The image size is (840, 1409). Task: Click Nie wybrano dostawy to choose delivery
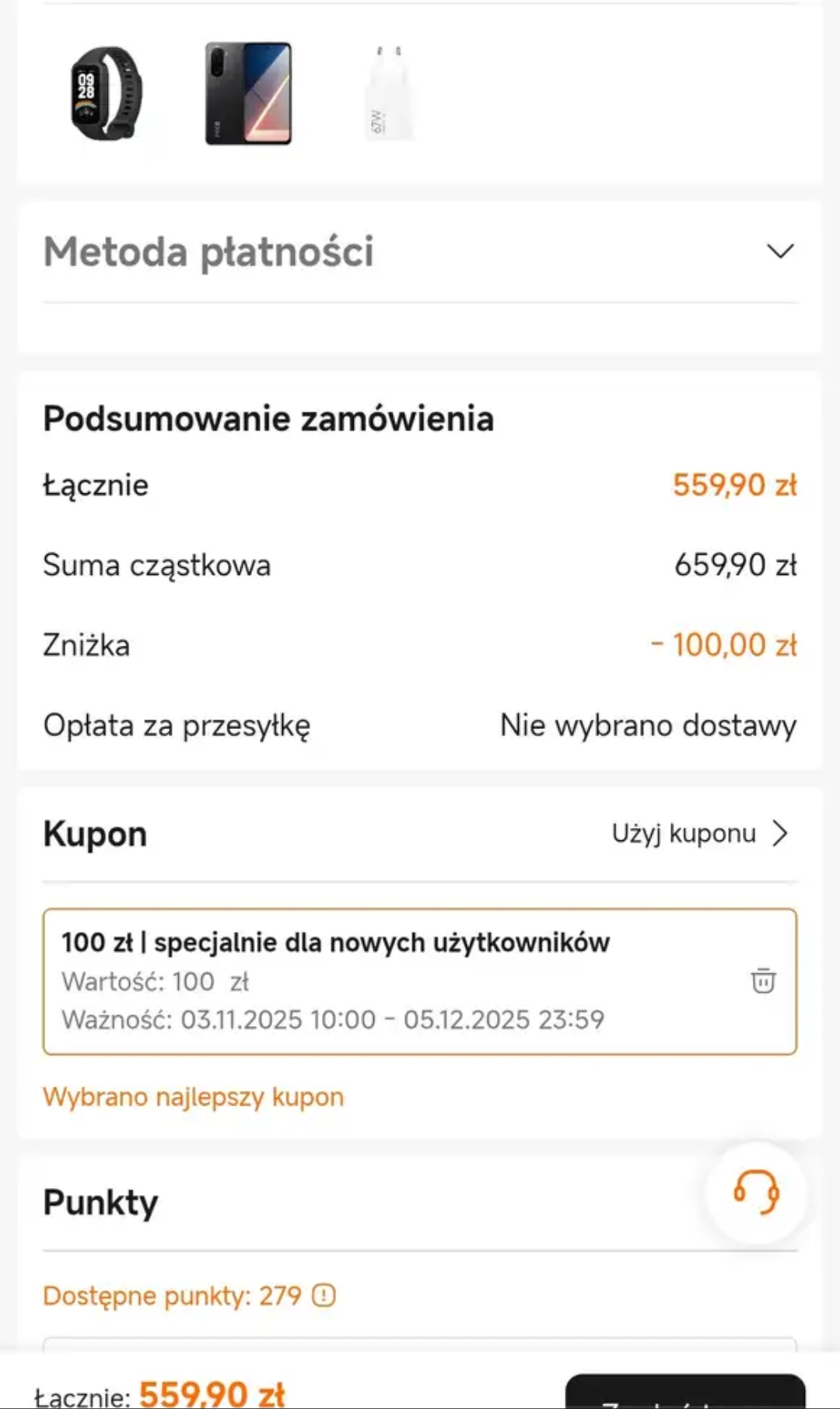pos(647,725)
